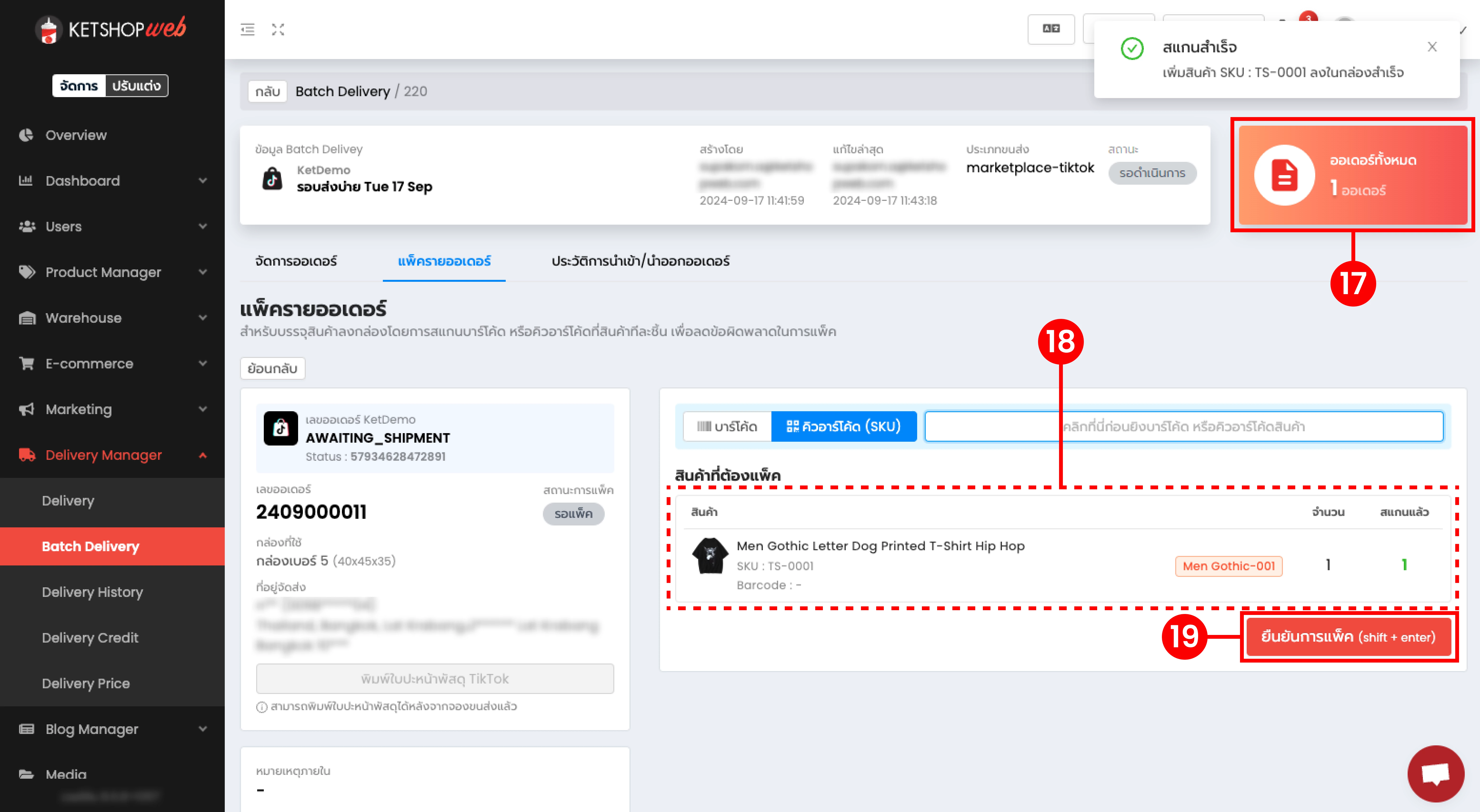Click the ย้อนกลับ button

[272, 368]
